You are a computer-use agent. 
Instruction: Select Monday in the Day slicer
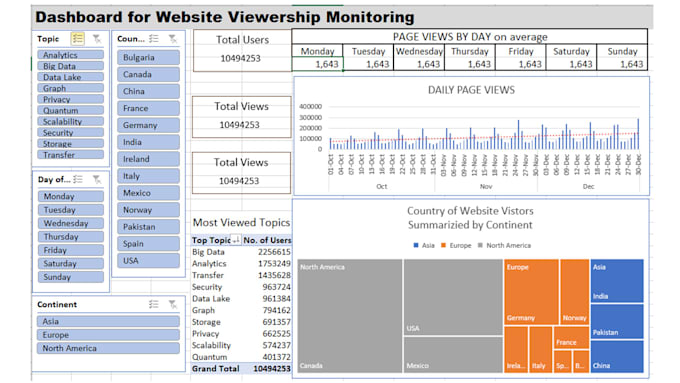pos(71,196)
